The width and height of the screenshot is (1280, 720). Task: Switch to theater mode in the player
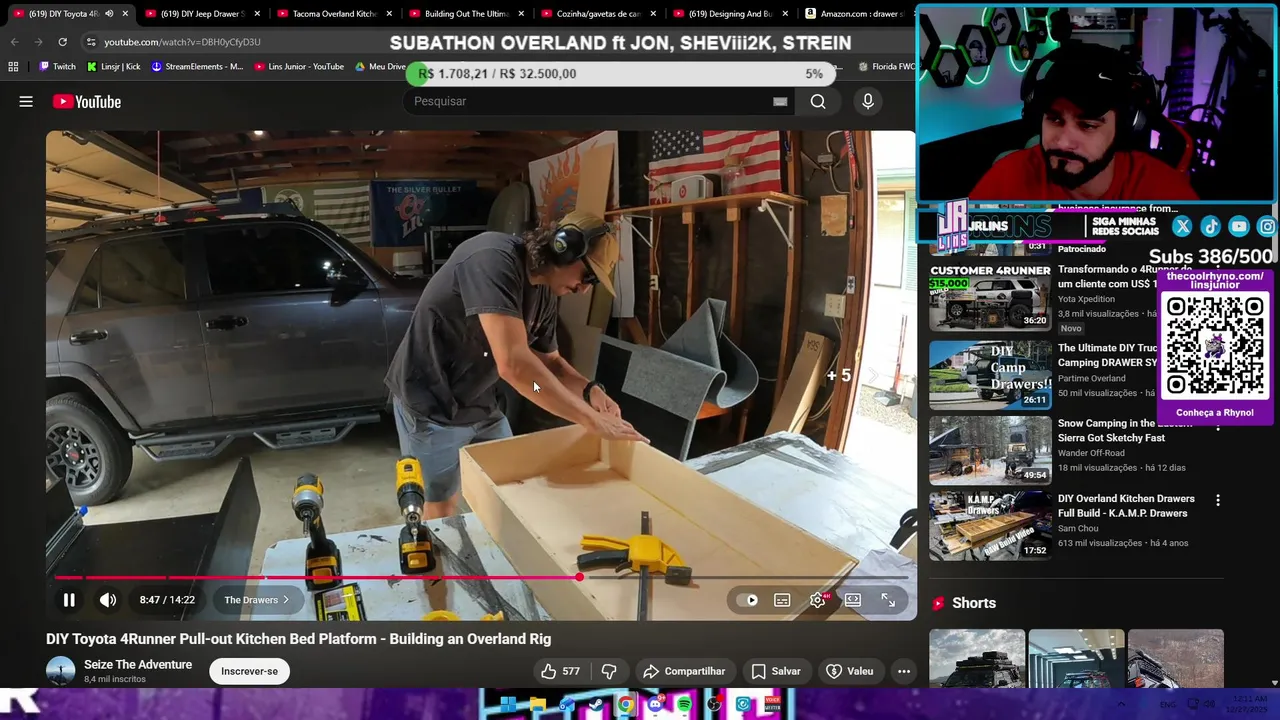(x=853, y=600)
